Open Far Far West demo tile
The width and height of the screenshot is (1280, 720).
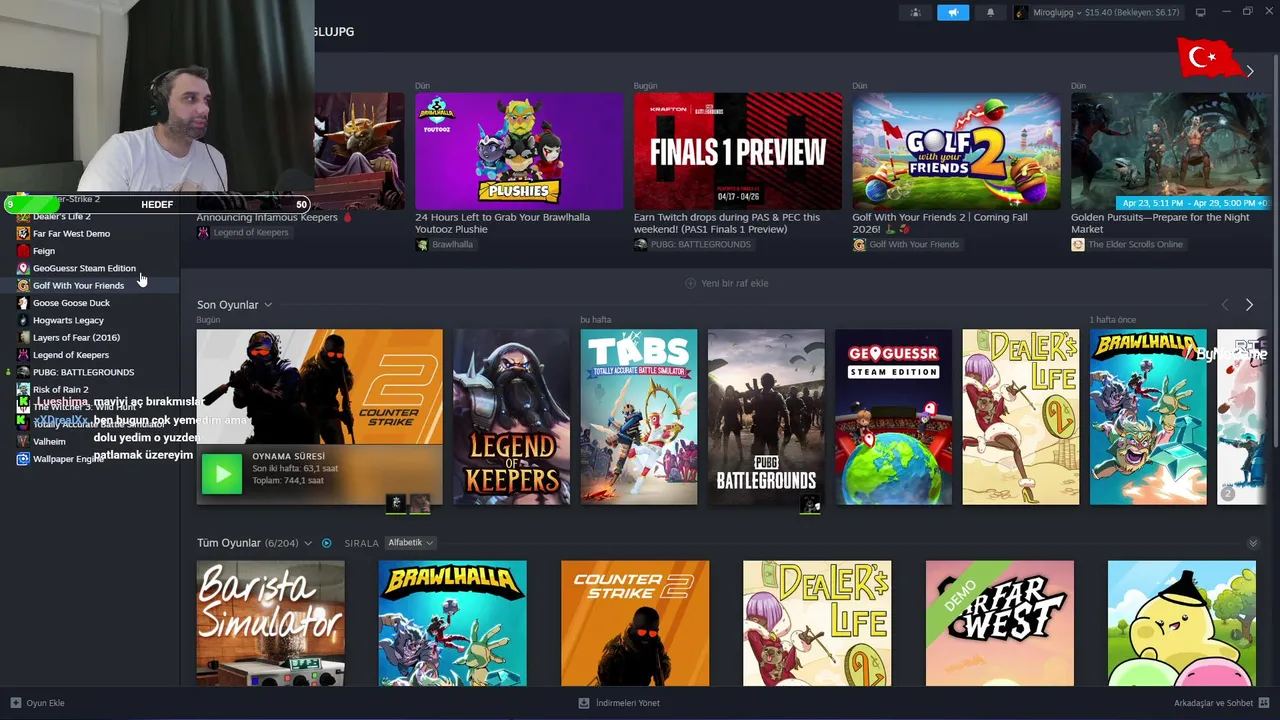[x=1000, y=623]
